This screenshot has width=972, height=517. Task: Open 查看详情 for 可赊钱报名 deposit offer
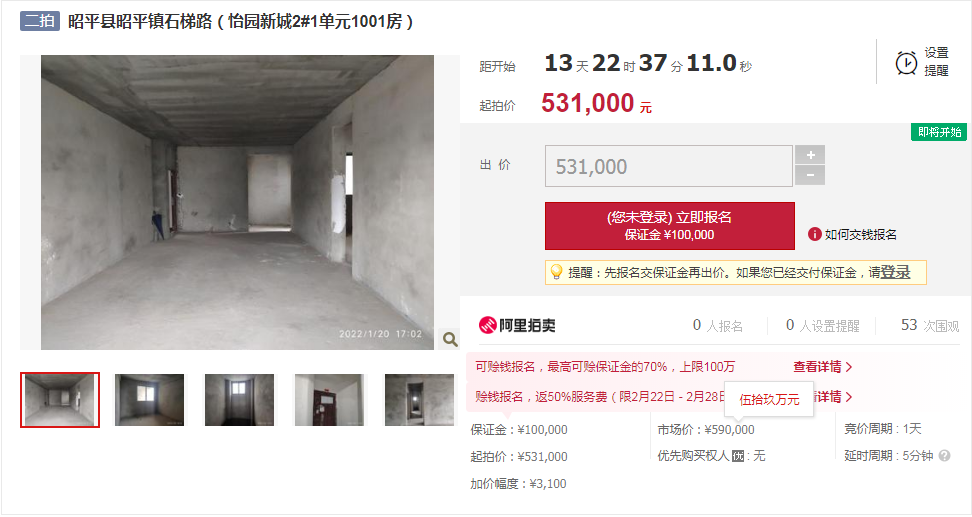(823, 367)
